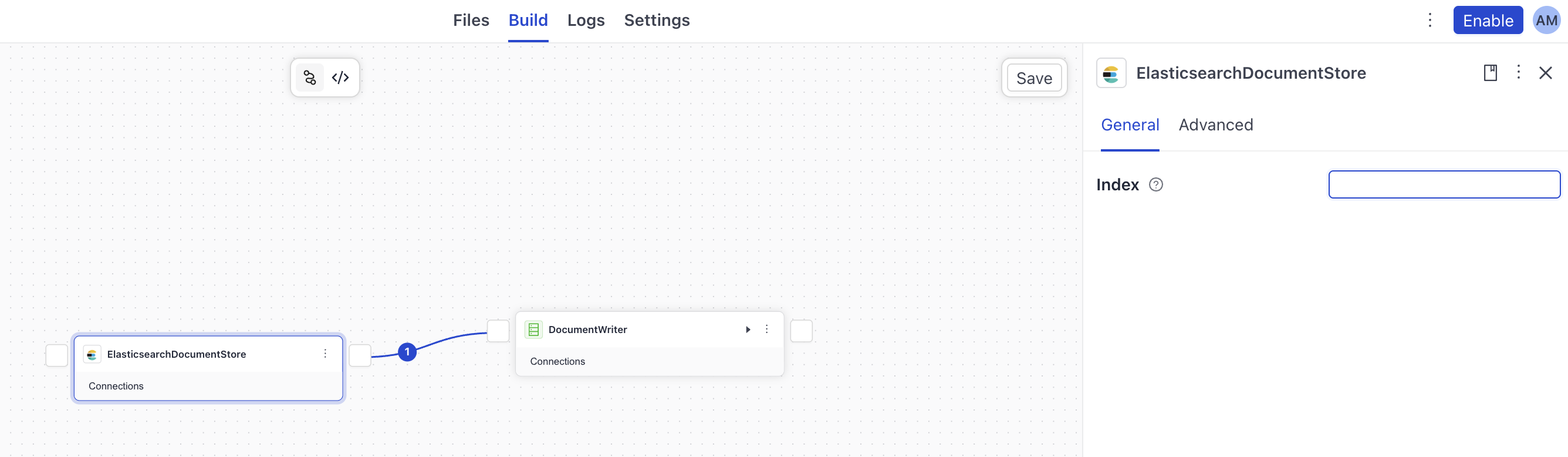This screenshot has height=457, width=1568.
Task: Open the Logs tab
Action: tap(586, 21)
